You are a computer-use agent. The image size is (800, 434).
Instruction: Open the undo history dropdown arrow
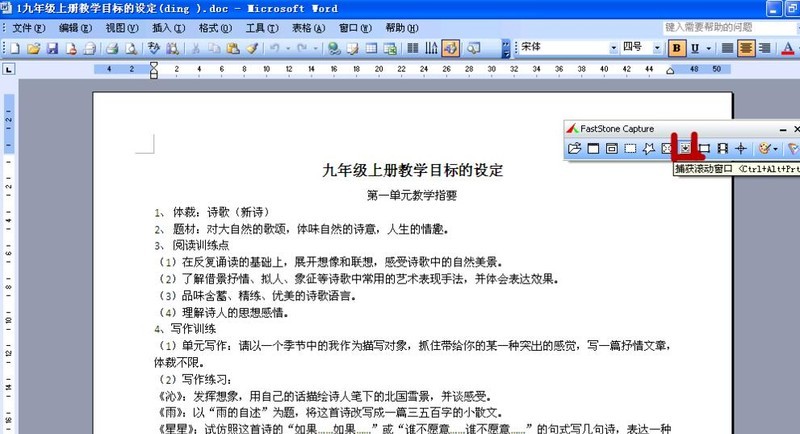coord(288,48)
